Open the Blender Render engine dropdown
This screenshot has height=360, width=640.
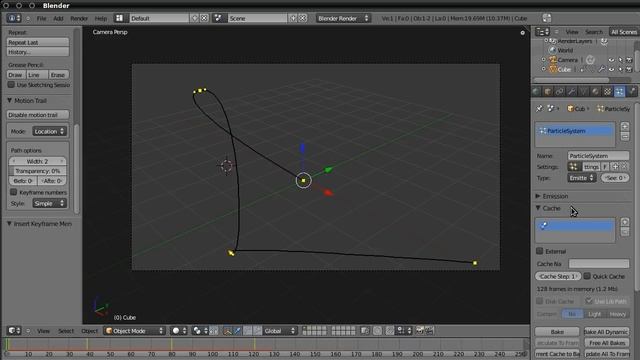[343, 18]
